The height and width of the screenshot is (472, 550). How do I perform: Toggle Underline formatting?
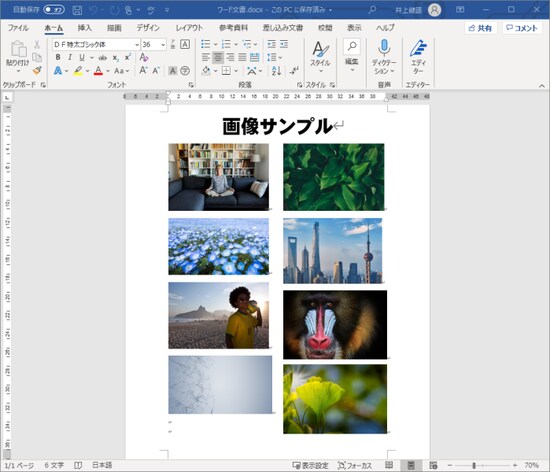pos(82,57)
